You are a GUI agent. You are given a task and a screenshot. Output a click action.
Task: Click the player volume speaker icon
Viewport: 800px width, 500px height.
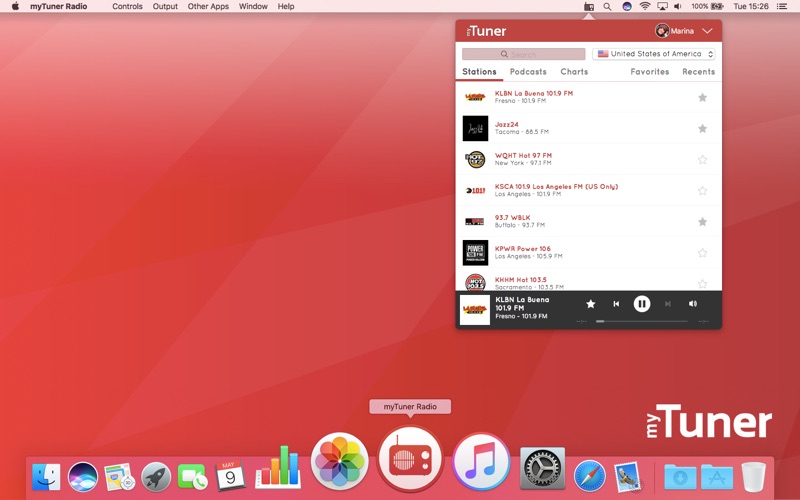pos(693,304)
